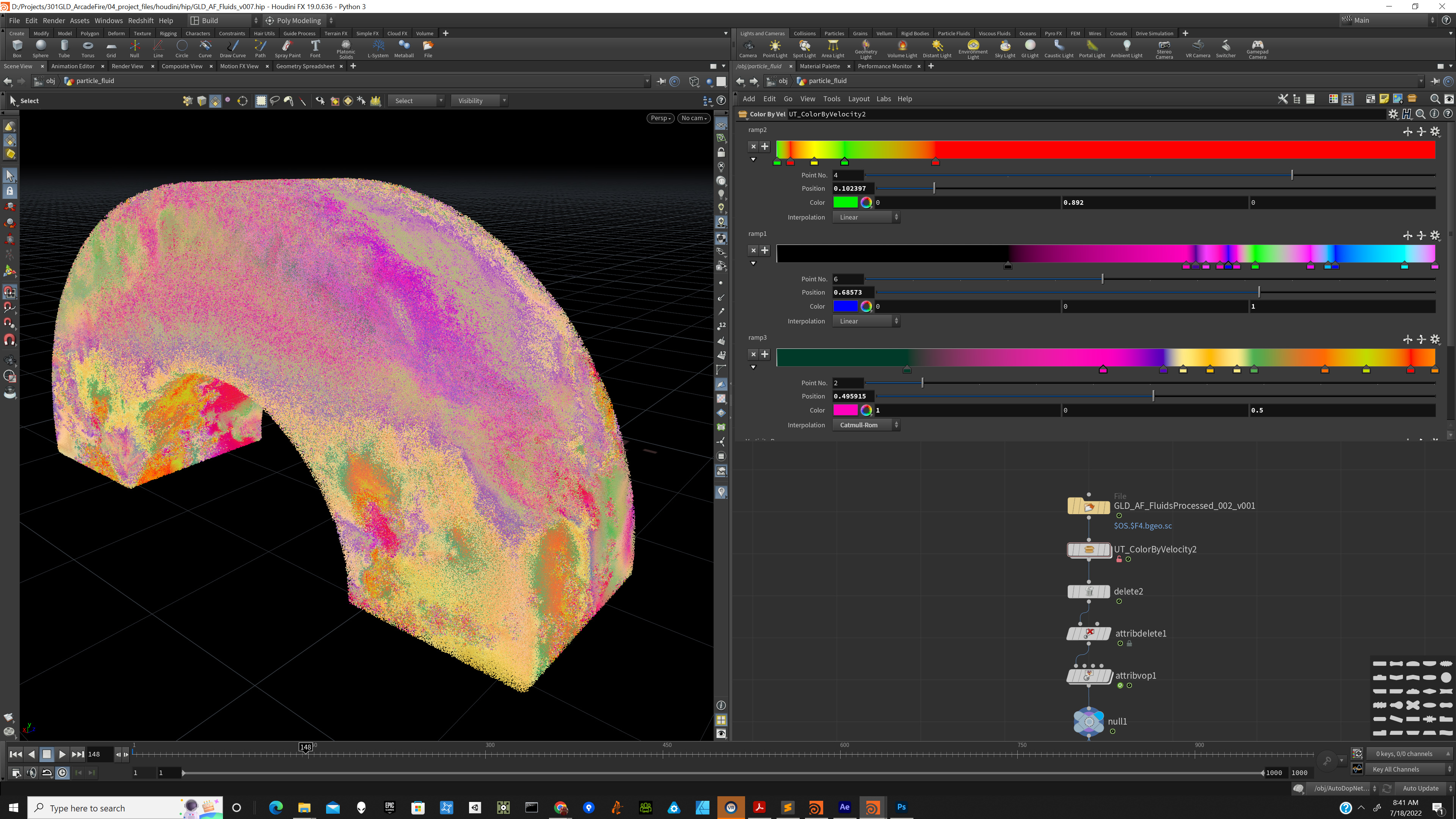Create a Point Light
This screenshot has width=1456, height=819.
pos(775,49)
